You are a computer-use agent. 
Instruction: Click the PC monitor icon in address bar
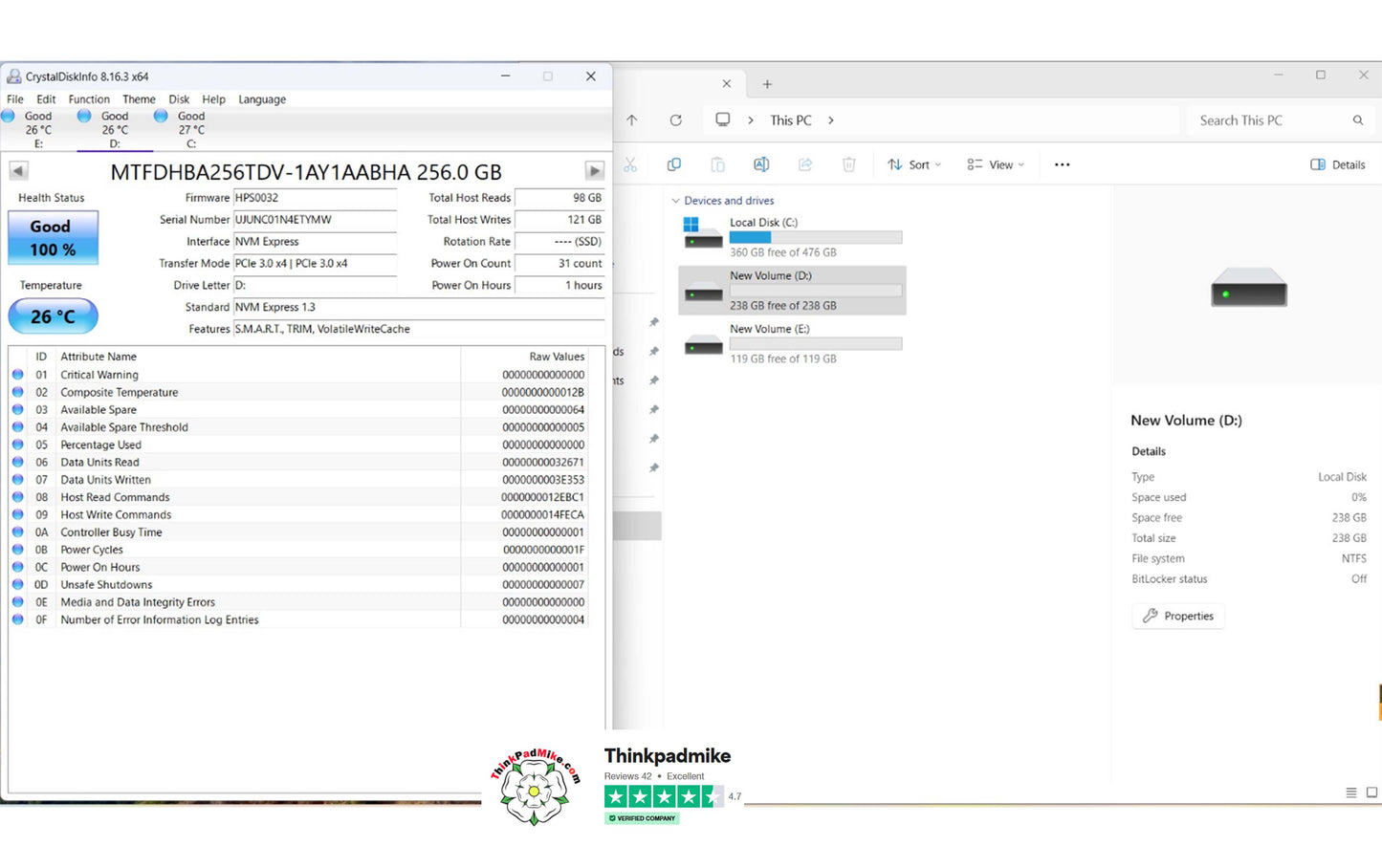click(723, 120)
